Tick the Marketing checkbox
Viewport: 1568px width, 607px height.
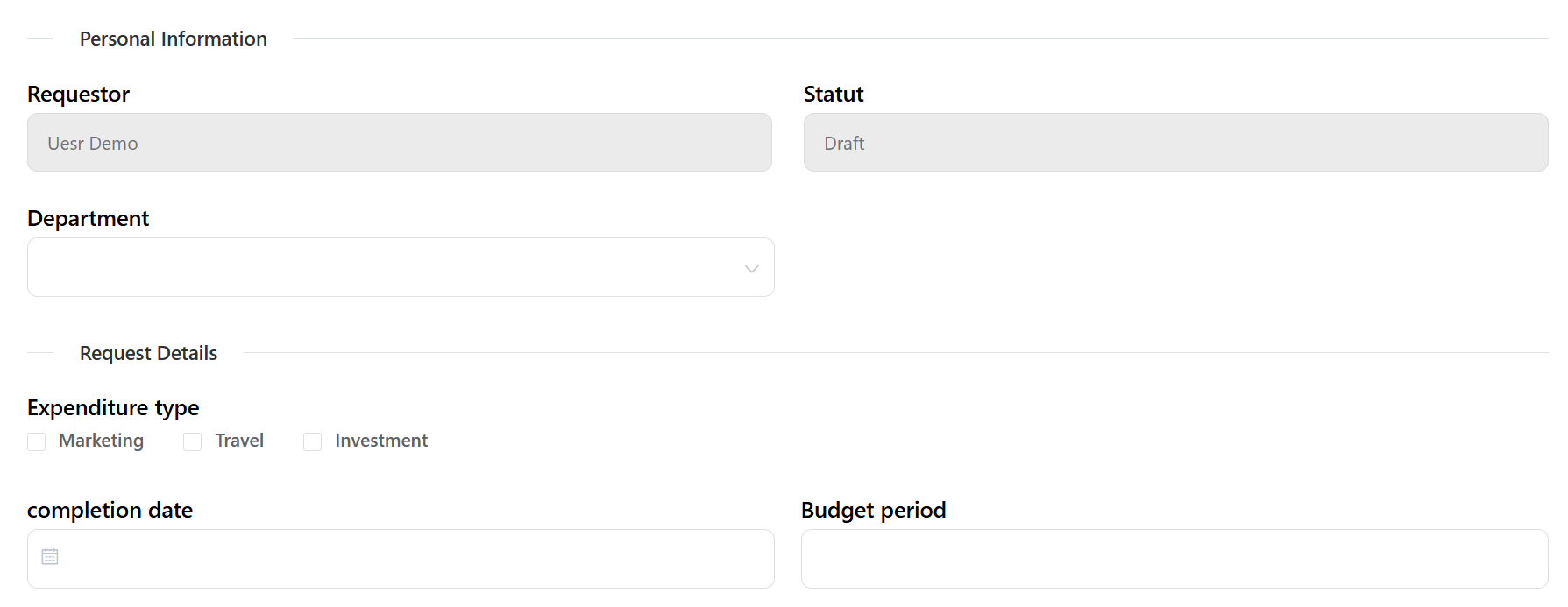pos(37,441)
